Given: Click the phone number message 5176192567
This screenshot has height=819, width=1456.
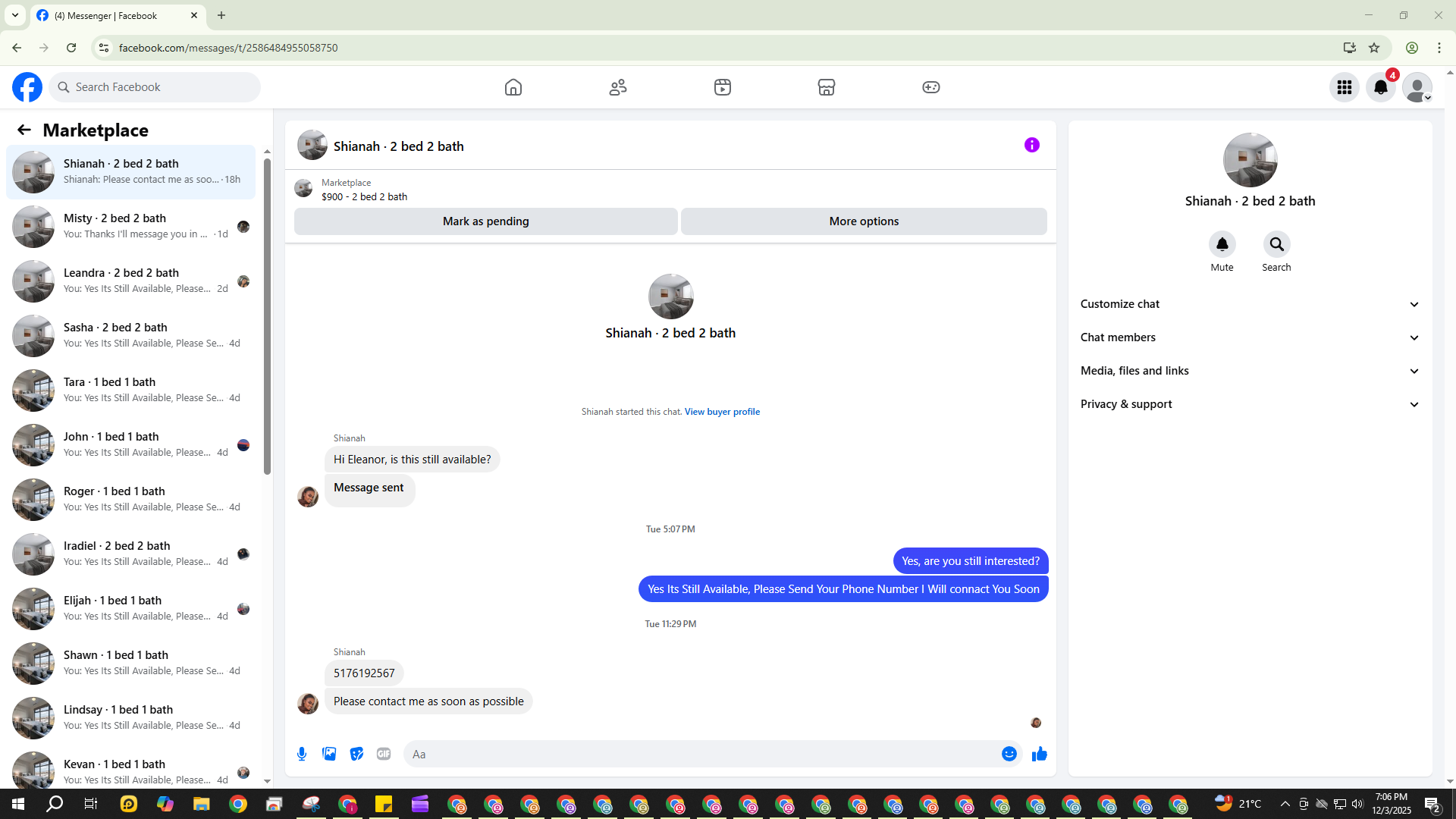Looking at the screenshot, I should pyautogui.click(x=364, y=673).
